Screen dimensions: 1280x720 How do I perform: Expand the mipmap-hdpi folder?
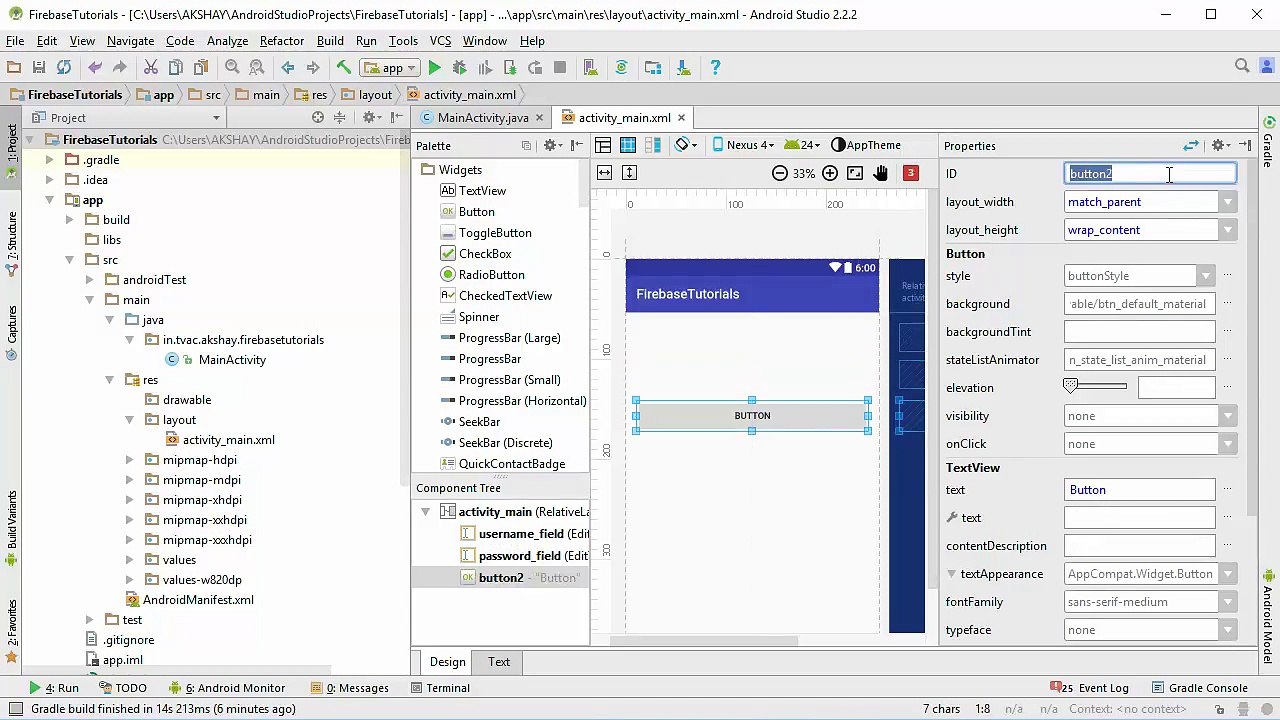point(129,460)
